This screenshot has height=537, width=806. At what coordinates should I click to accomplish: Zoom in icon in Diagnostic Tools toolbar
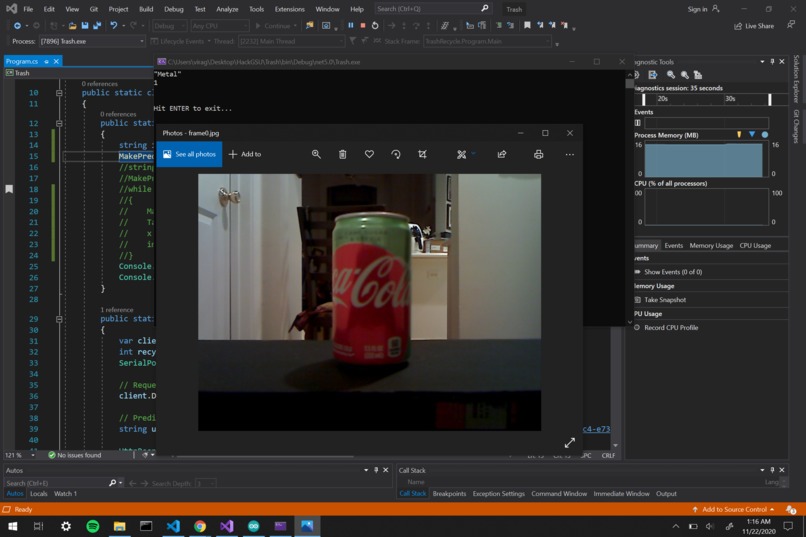click(x=671, y=75)
